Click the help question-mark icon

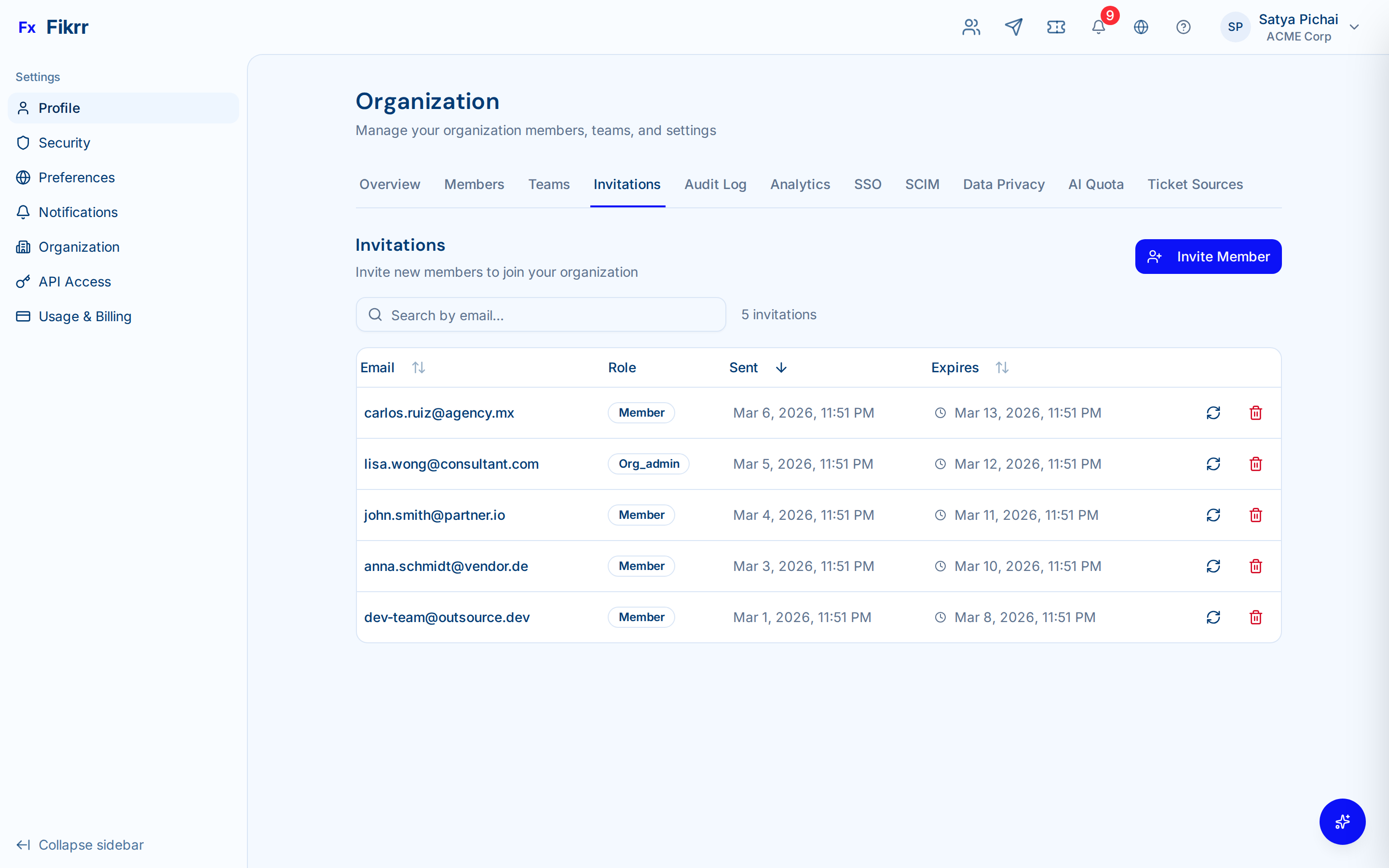(1184, 27)
